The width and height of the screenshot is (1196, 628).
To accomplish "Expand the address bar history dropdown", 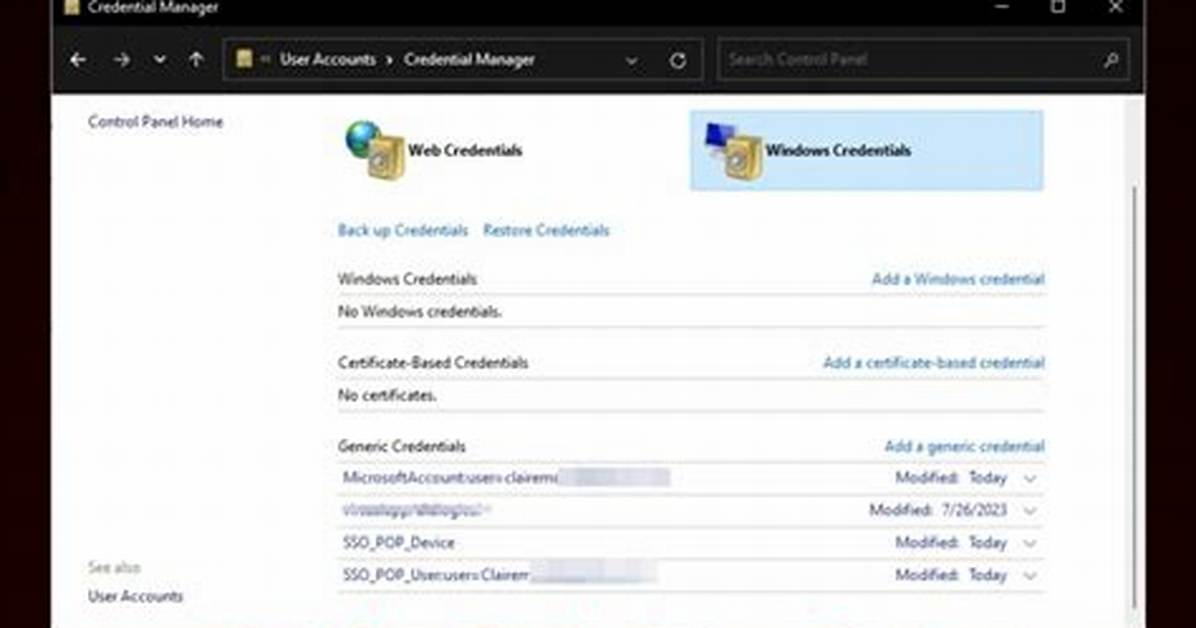I will pyautogui.click(x=632, y=60).
